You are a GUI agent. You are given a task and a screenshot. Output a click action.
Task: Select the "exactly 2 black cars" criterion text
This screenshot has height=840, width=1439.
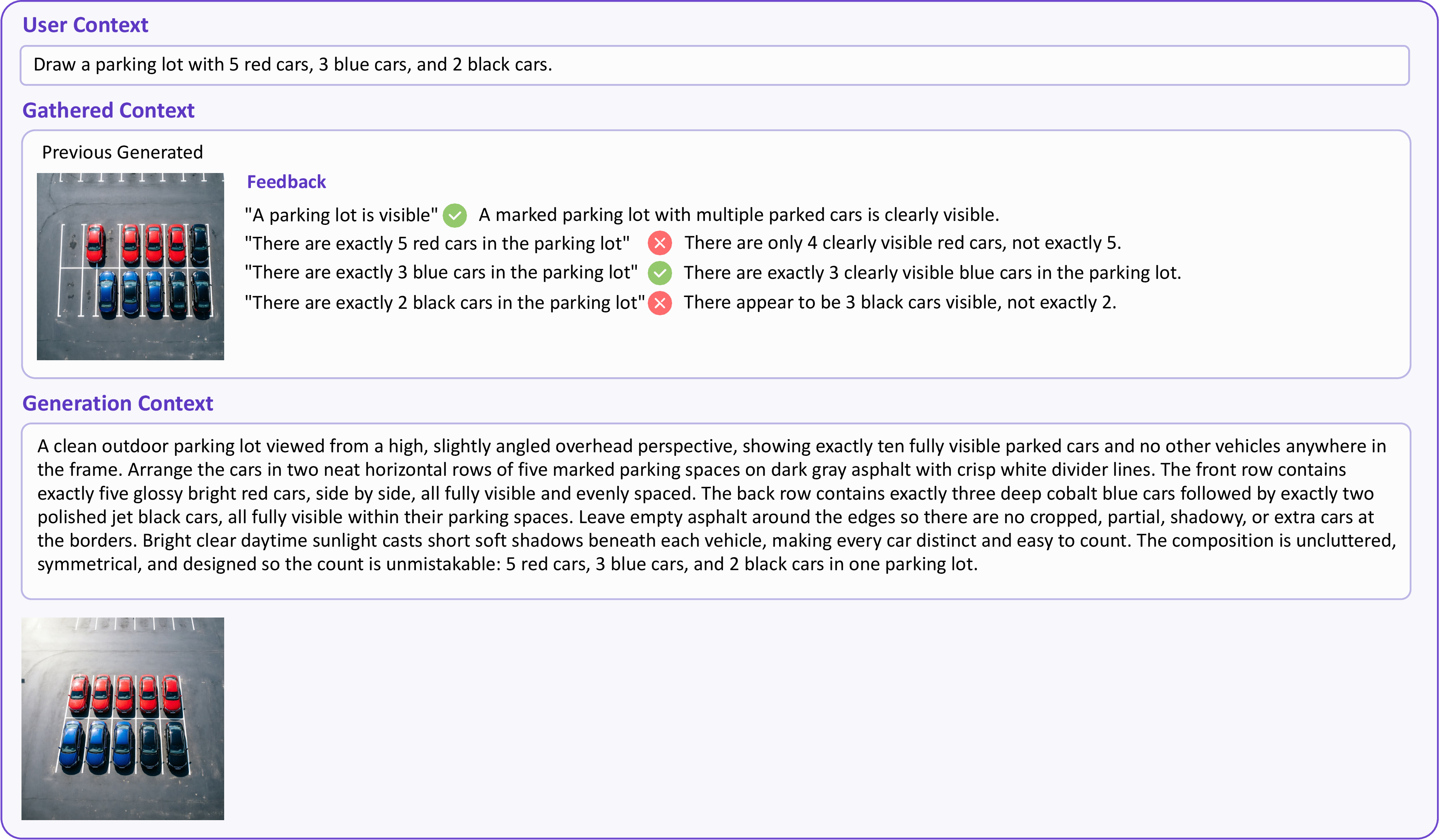point(445,303)
